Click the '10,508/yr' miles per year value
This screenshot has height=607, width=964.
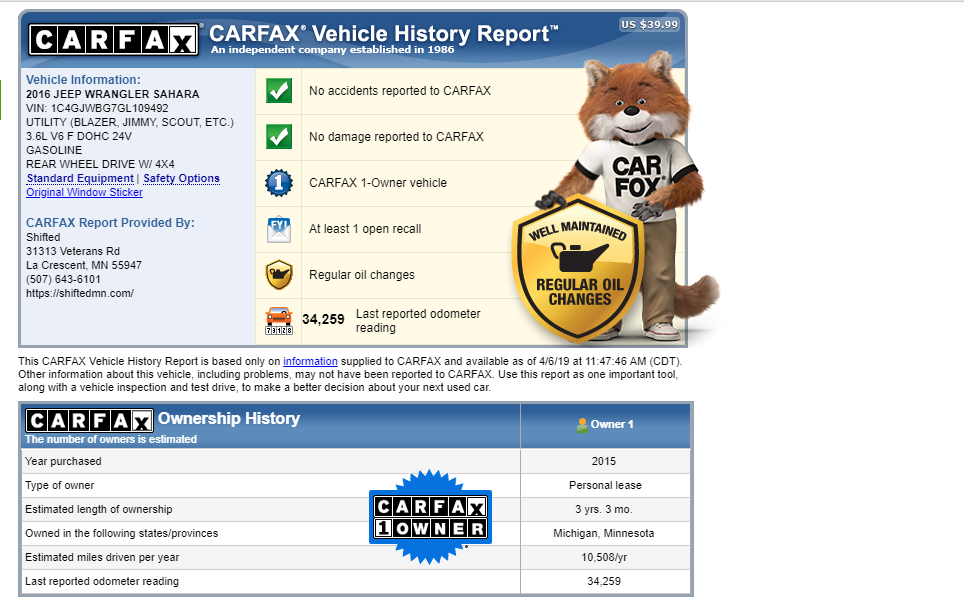pos(604,557)
